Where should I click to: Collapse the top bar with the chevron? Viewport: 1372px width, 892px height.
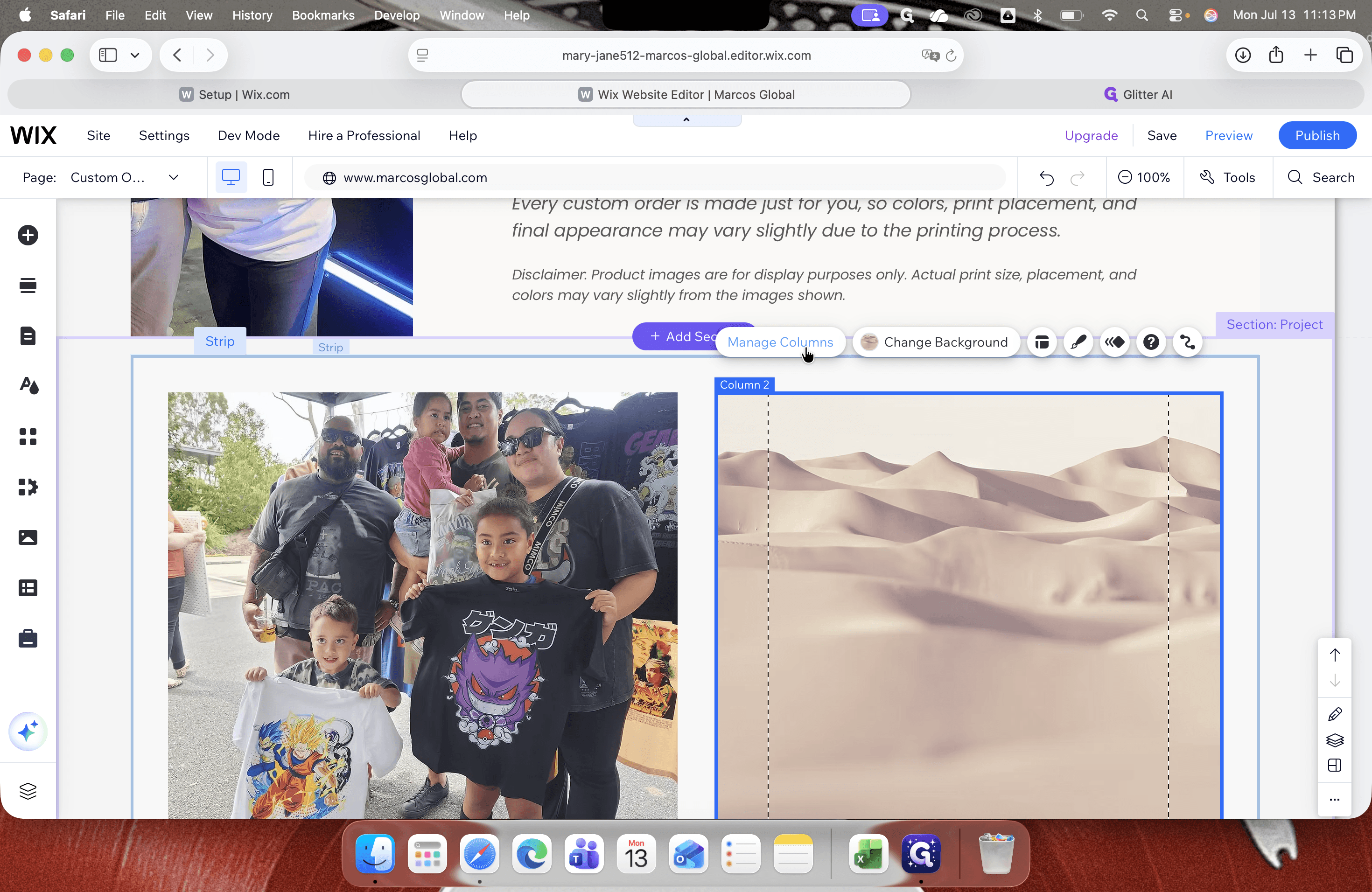pos(686,120)
